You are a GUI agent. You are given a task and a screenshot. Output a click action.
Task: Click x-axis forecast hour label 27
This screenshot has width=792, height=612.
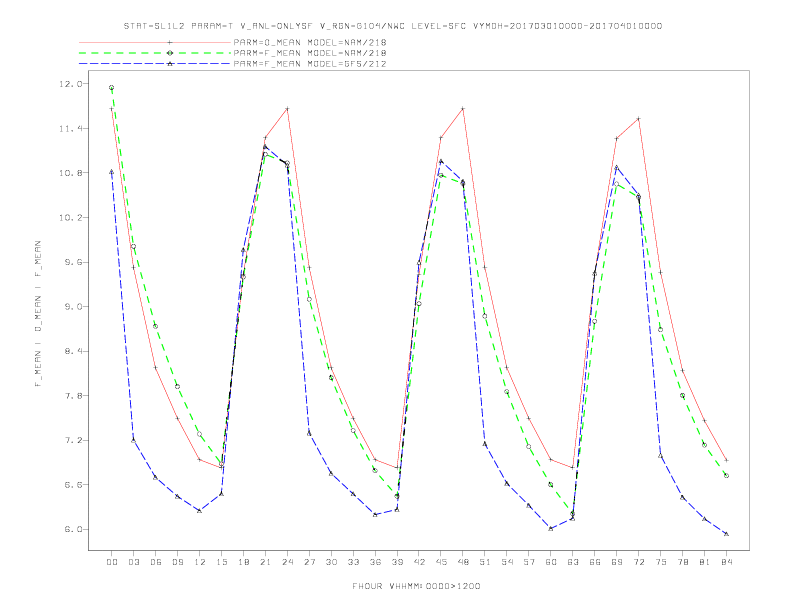point(309,562)
